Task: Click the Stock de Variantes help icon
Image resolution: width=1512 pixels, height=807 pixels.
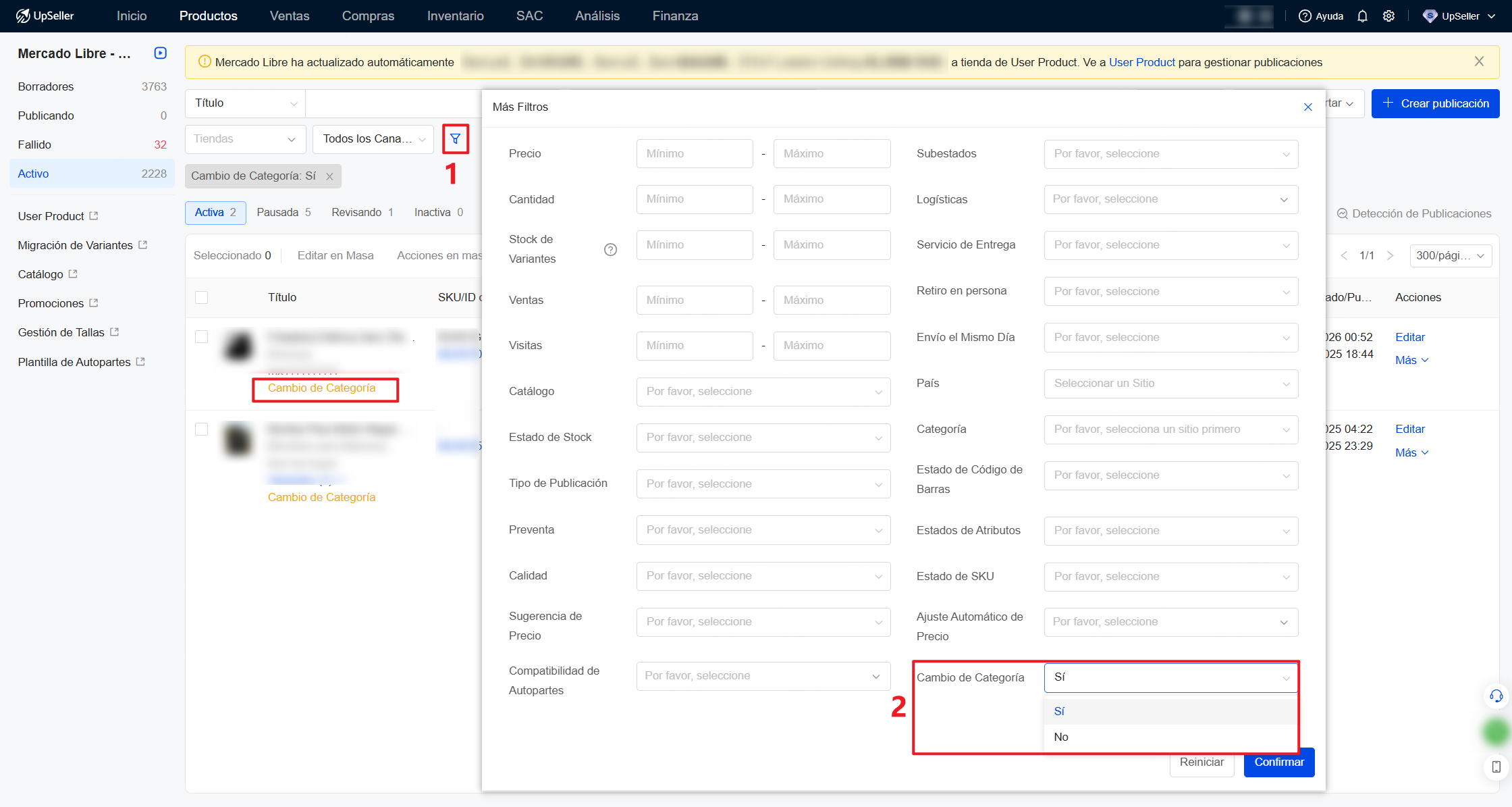Action: coord(610,249)
